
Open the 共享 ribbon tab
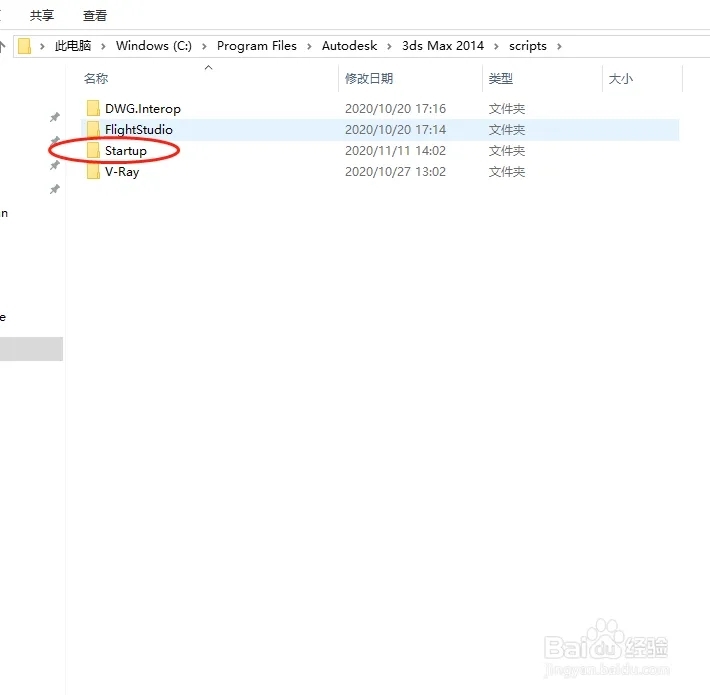[x=42, y=16]
